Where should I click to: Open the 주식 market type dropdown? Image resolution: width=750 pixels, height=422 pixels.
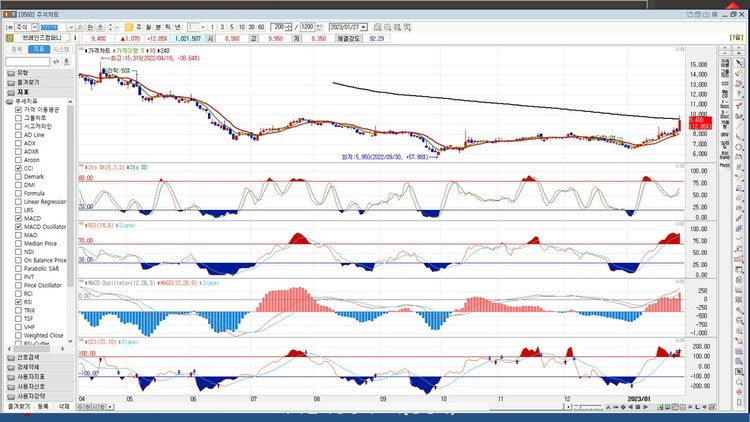pyautogui.click(x=34, y=27)
